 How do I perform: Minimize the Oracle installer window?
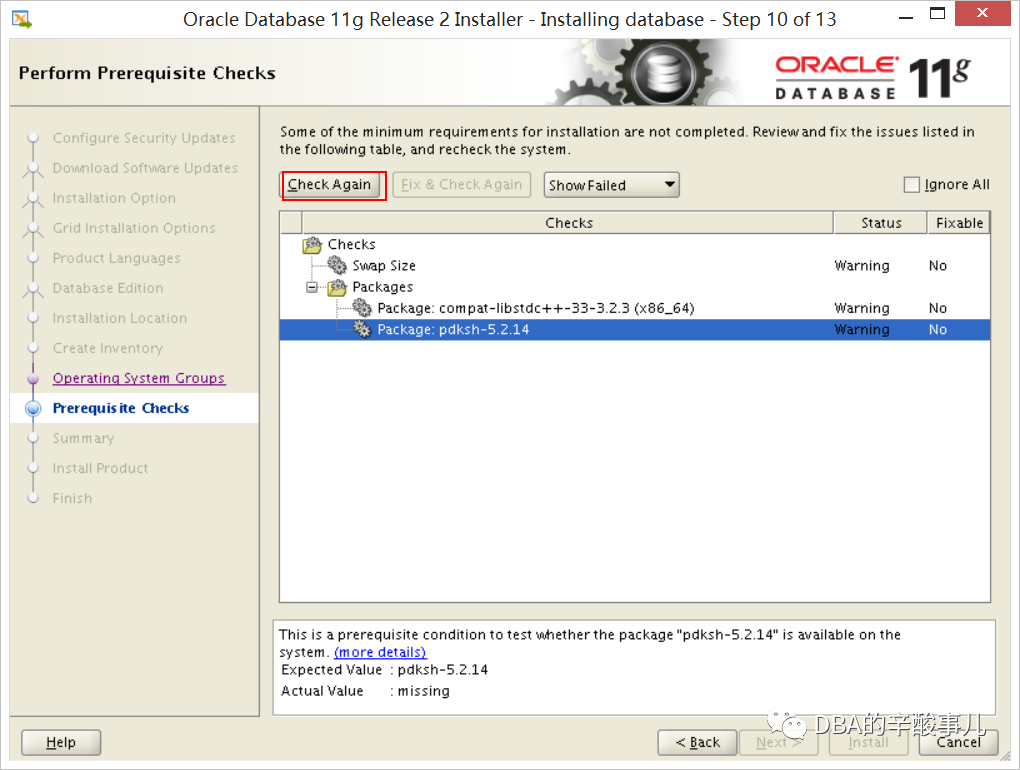click(x=906, y=17)
